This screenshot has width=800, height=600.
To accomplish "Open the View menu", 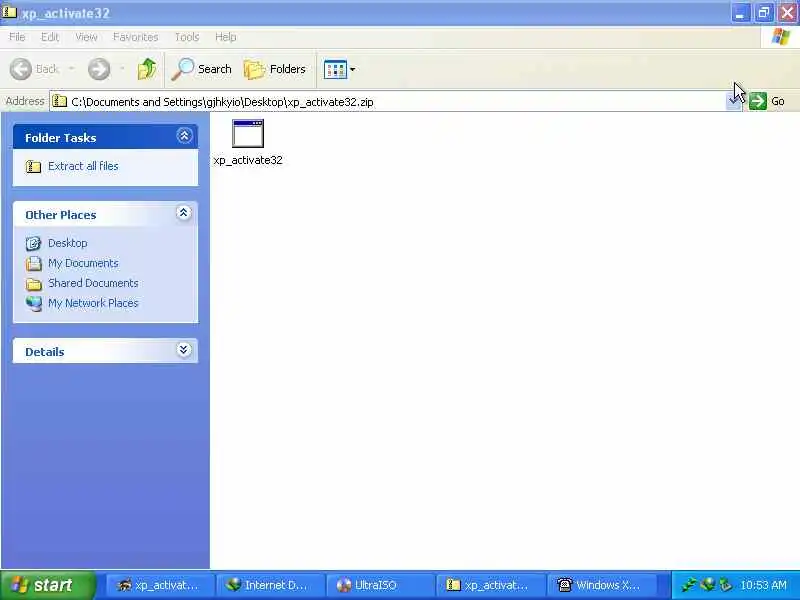I will (86, 37).
